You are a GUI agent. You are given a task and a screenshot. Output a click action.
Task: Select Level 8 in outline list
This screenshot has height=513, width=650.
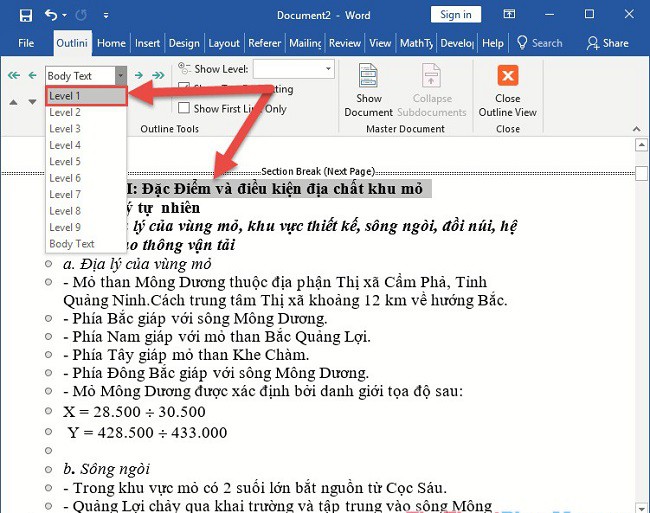click(x=86, y=211)
